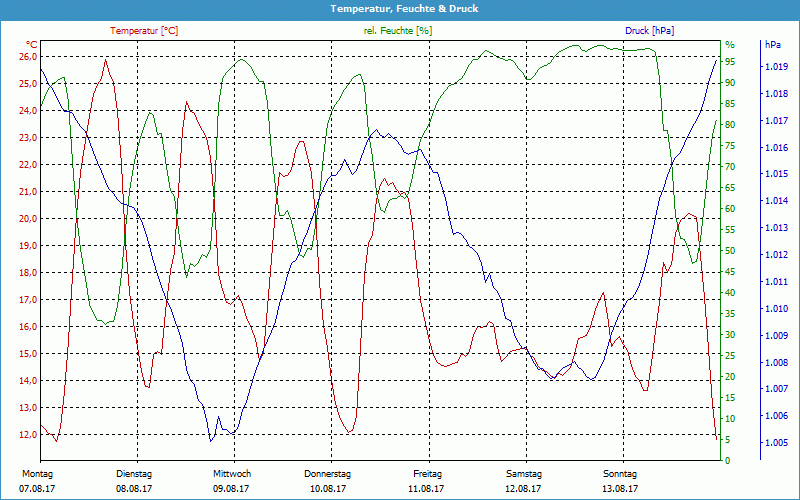Click the 15,0 temperature axis value

click(x=28, y=354)
